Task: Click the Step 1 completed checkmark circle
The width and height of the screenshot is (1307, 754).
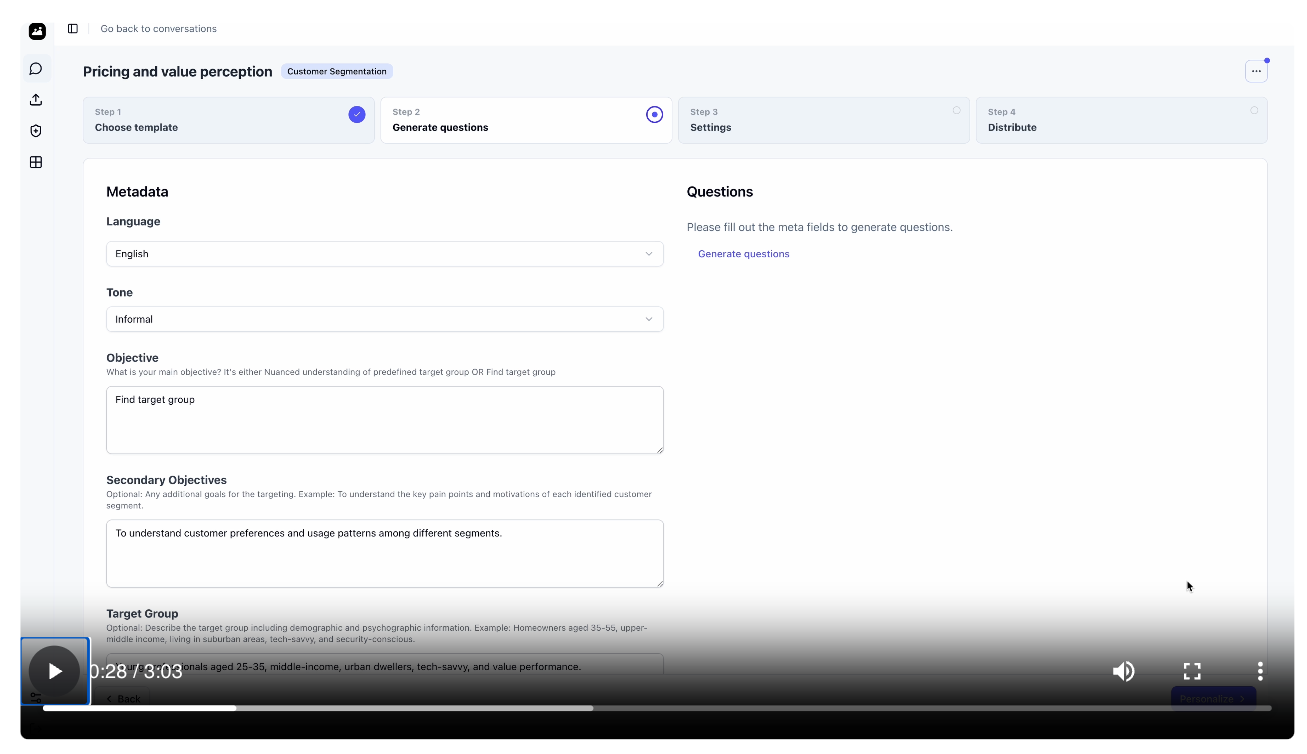Action: [x=357, y=114]
